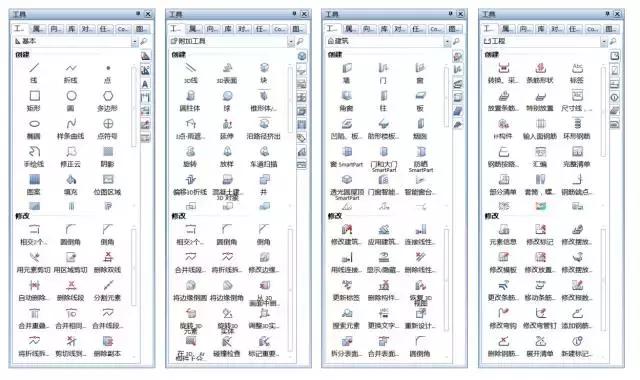Viewport: 640px width, 380px height.
Task: Click the 修改 section scrollbar in 建筑 panel
Action: click(x=446, y=280)
